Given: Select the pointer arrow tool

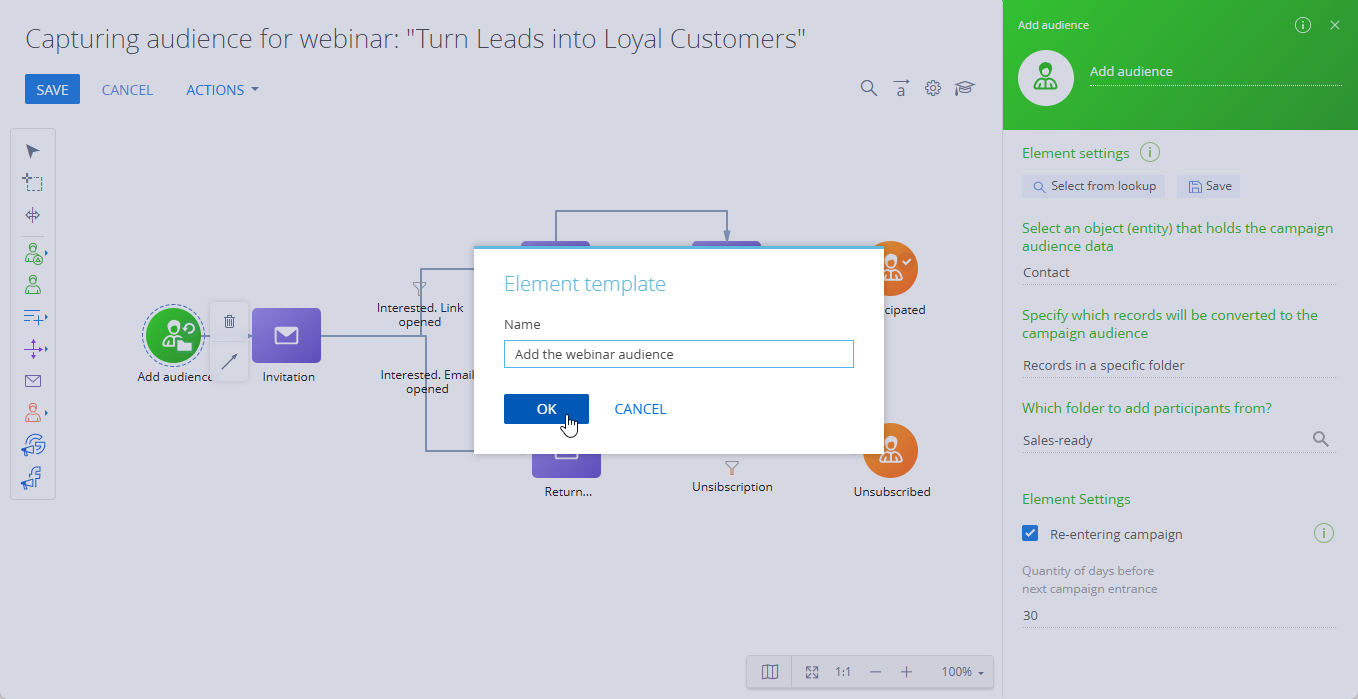Looking at the screenshot, I should (x=33, y=151).
